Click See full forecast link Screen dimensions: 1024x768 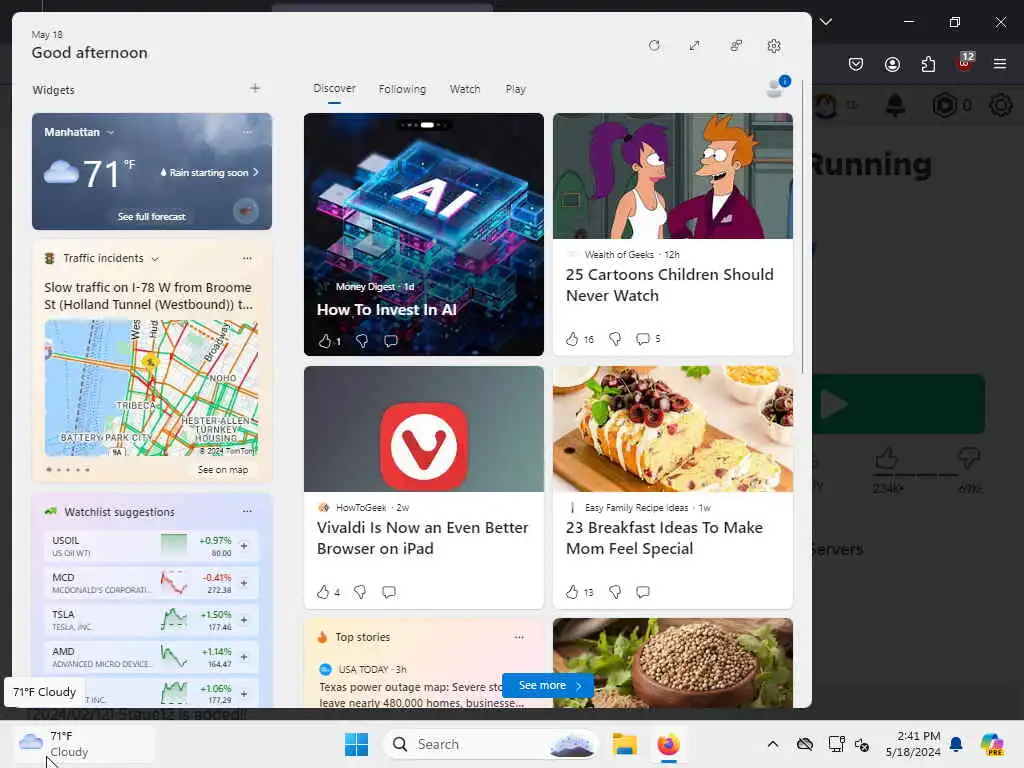point(152,216)
